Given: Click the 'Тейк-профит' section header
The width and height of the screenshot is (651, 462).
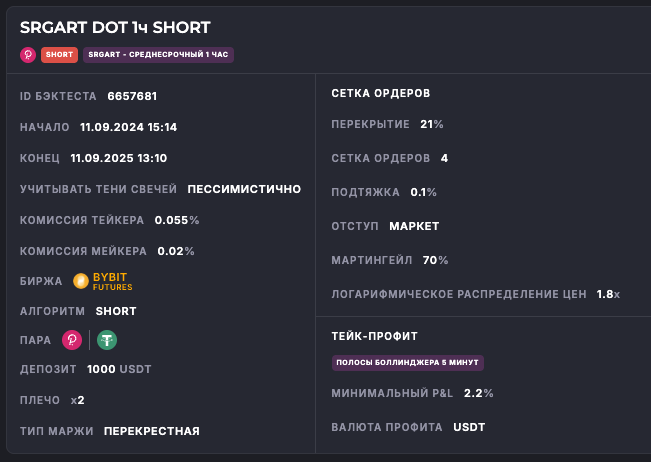Looking at the screenshot, I should click(x=374, y=336).
